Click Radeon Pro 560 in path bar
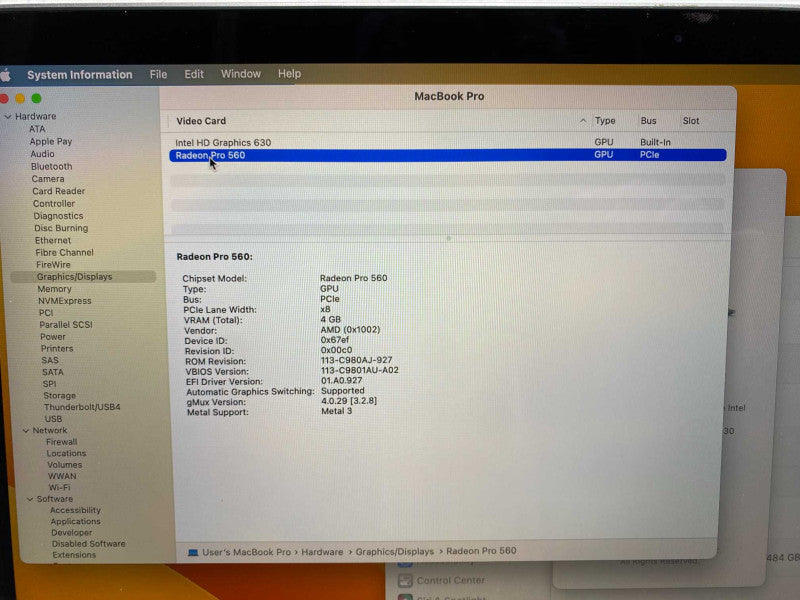 click(x=481, y=551)
